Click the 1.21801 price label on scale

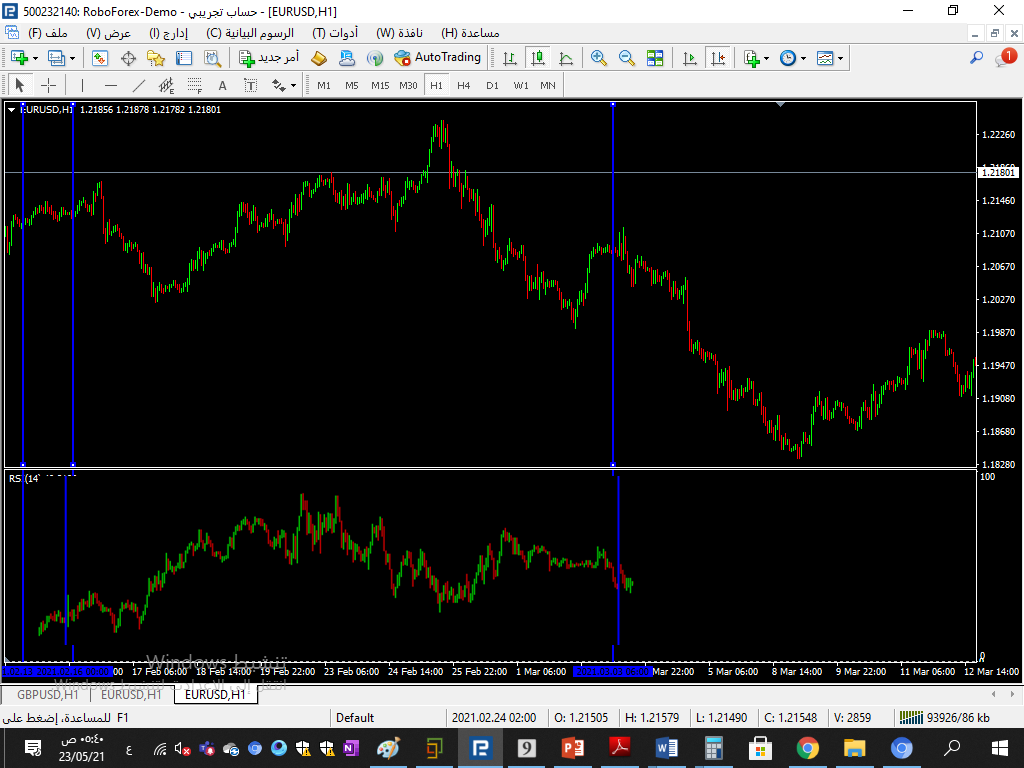coord(998,173)
